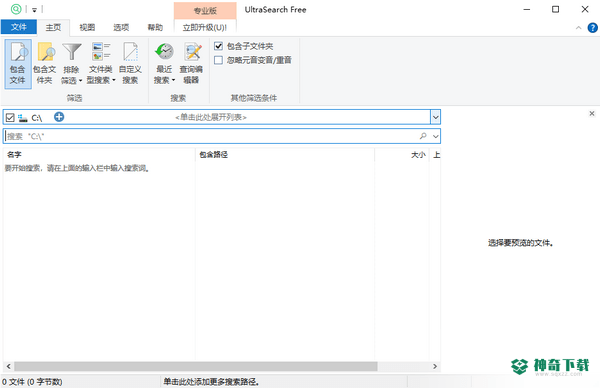600x388 pixels.
Task: Collapse the ribbon with the chevron
Action: [x=579, y=28]
